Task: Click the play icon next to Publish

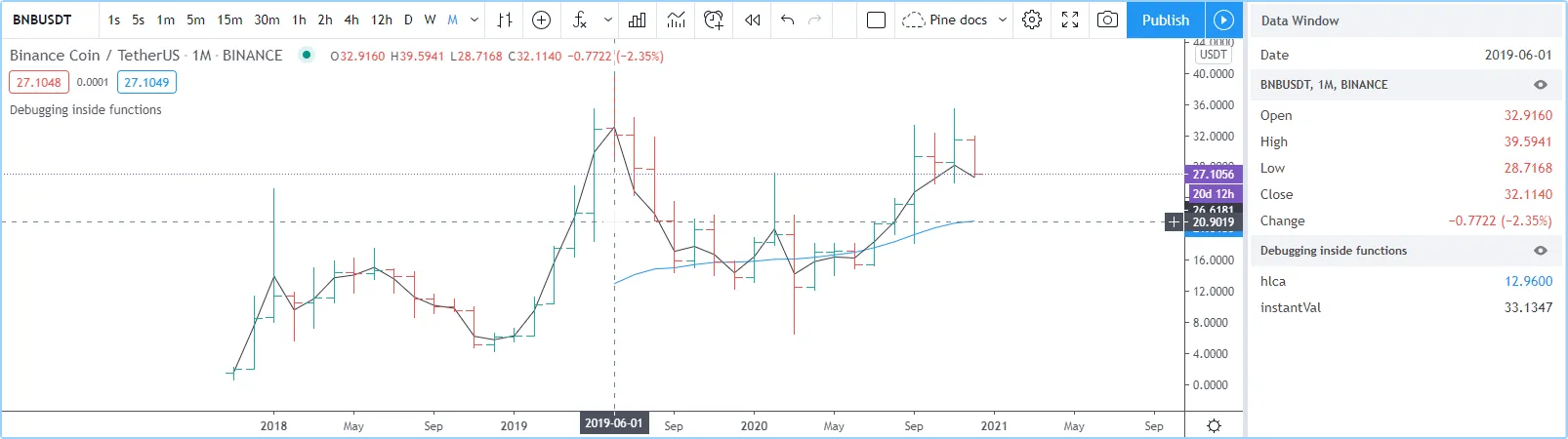Action: (1223, 20)
